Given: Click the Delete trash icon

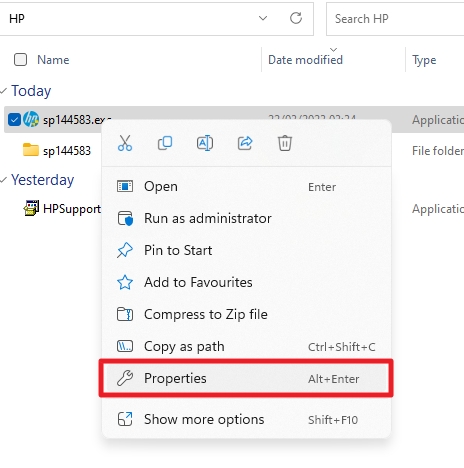Looking at the screenshot, I should (285, 143).
